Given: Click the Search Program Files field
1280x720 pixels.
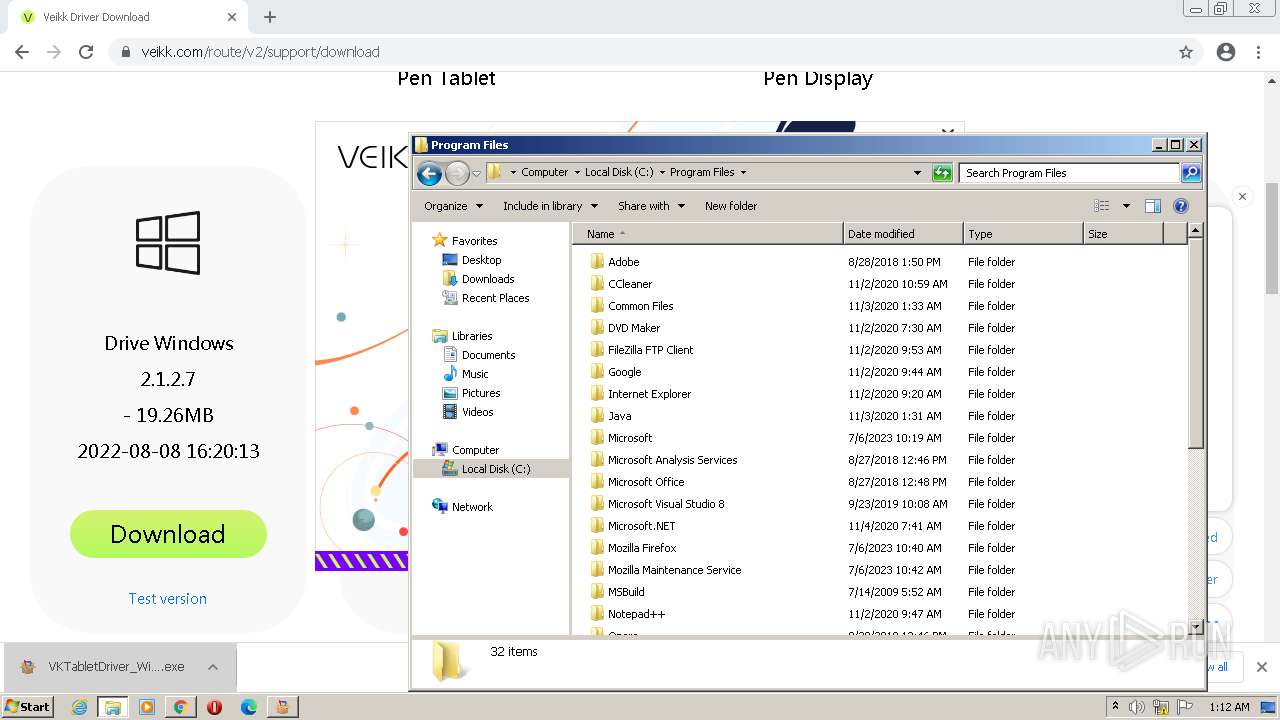Looking at the screenshot, I should coord(1068,173).
